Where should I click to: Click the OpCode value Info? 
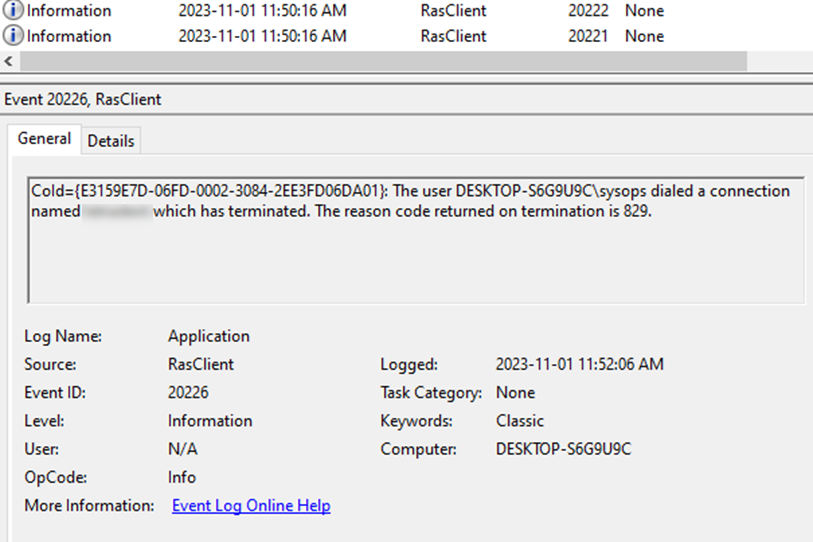coord(181,477)
